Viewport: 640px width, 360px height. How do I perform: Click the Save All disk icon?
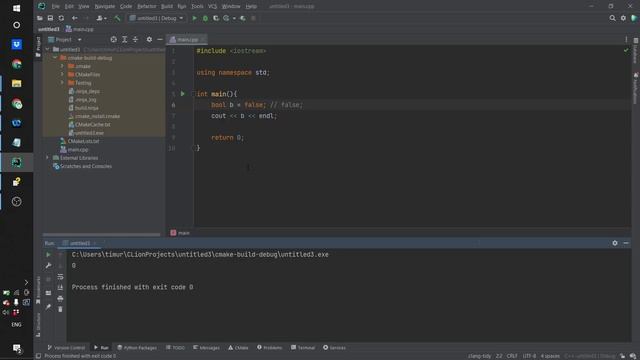[x=50, y=18]
